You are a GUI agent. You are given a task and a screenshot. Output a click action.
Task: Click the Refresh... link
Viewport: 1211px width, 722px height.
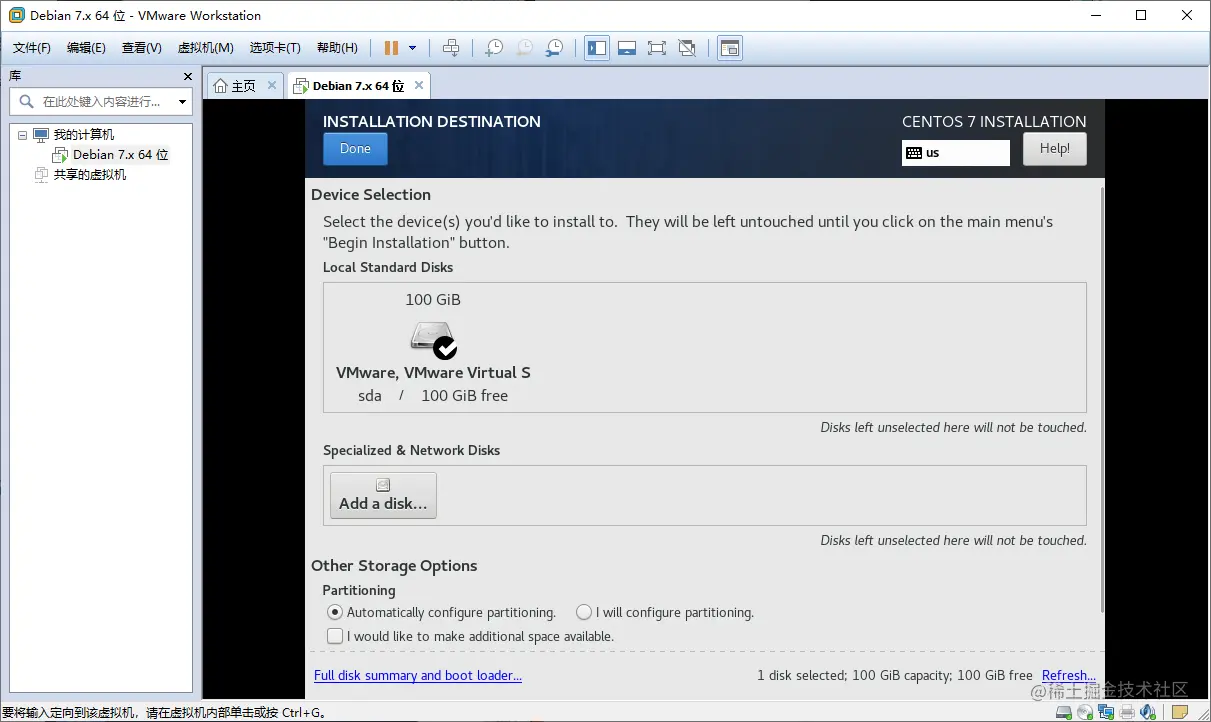[x=1069, y=676]
